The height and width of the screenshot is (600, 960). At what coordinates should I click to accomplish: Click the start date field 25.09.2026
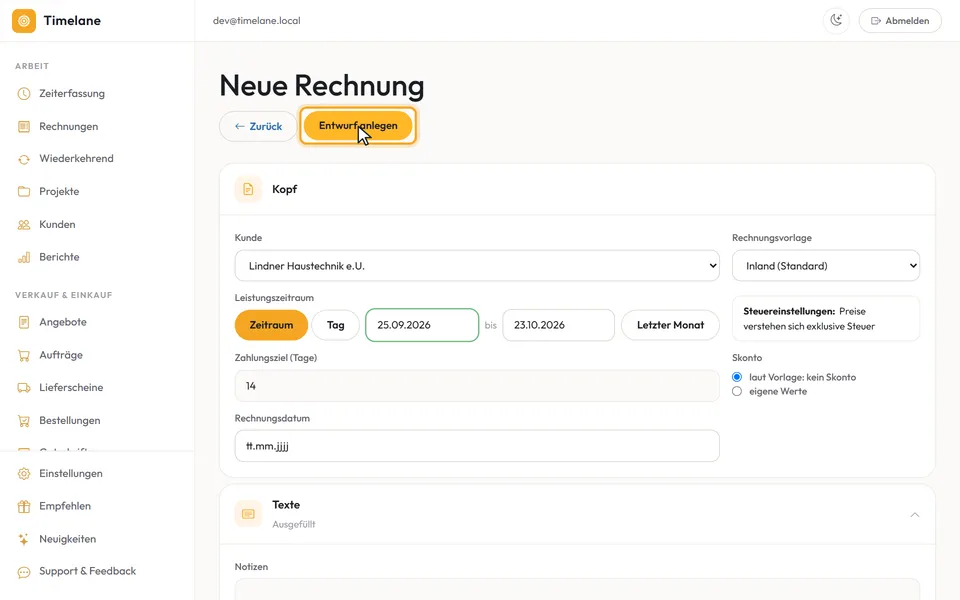[422, 325]
